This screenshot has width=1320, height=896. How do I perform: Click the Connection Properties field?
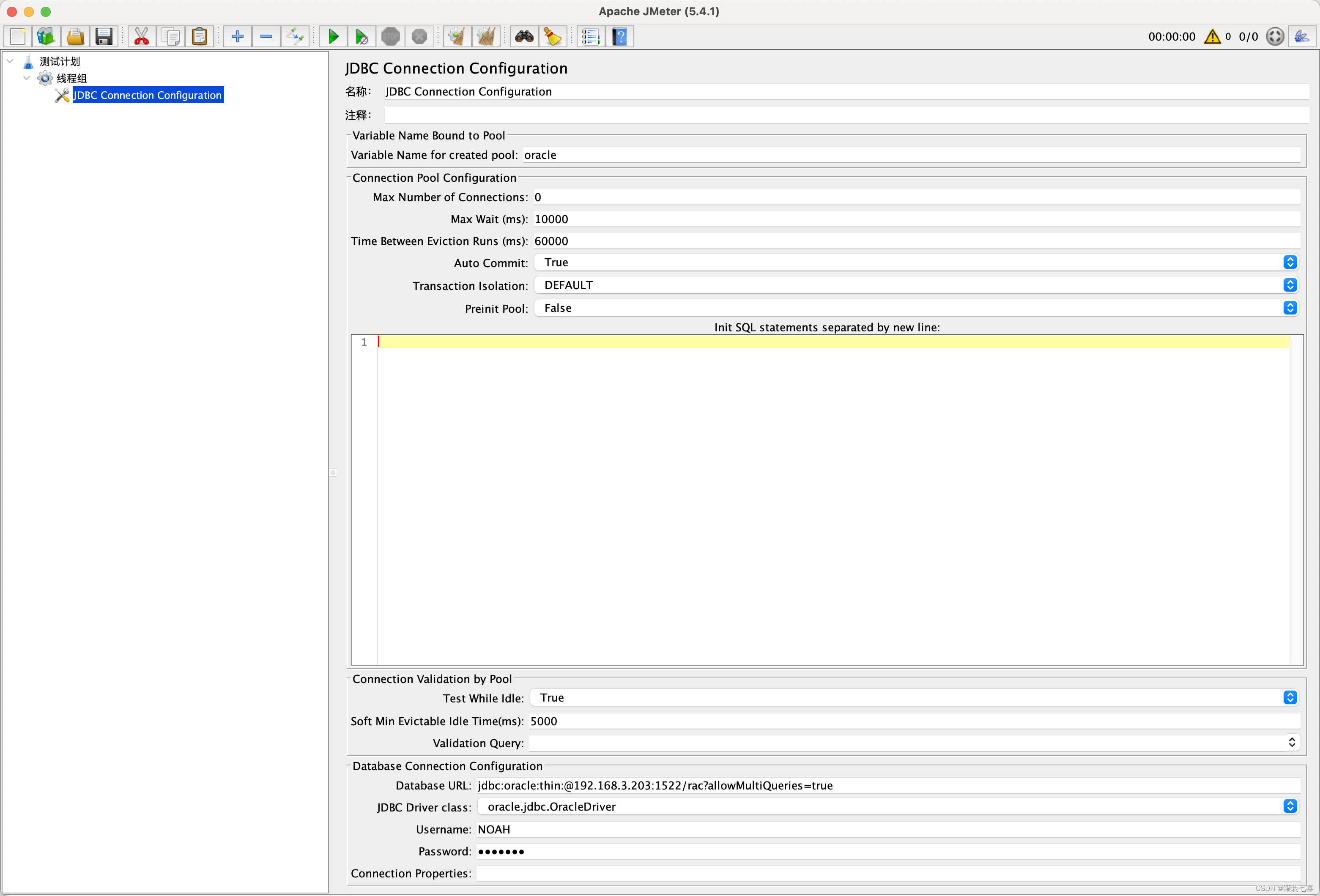(x=888, y=874)
